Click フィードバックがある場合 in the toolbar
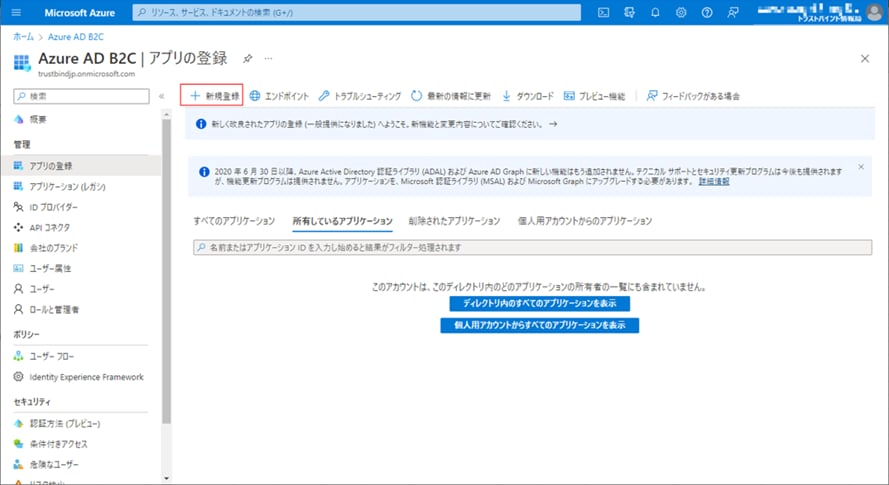 coord(693,96)
